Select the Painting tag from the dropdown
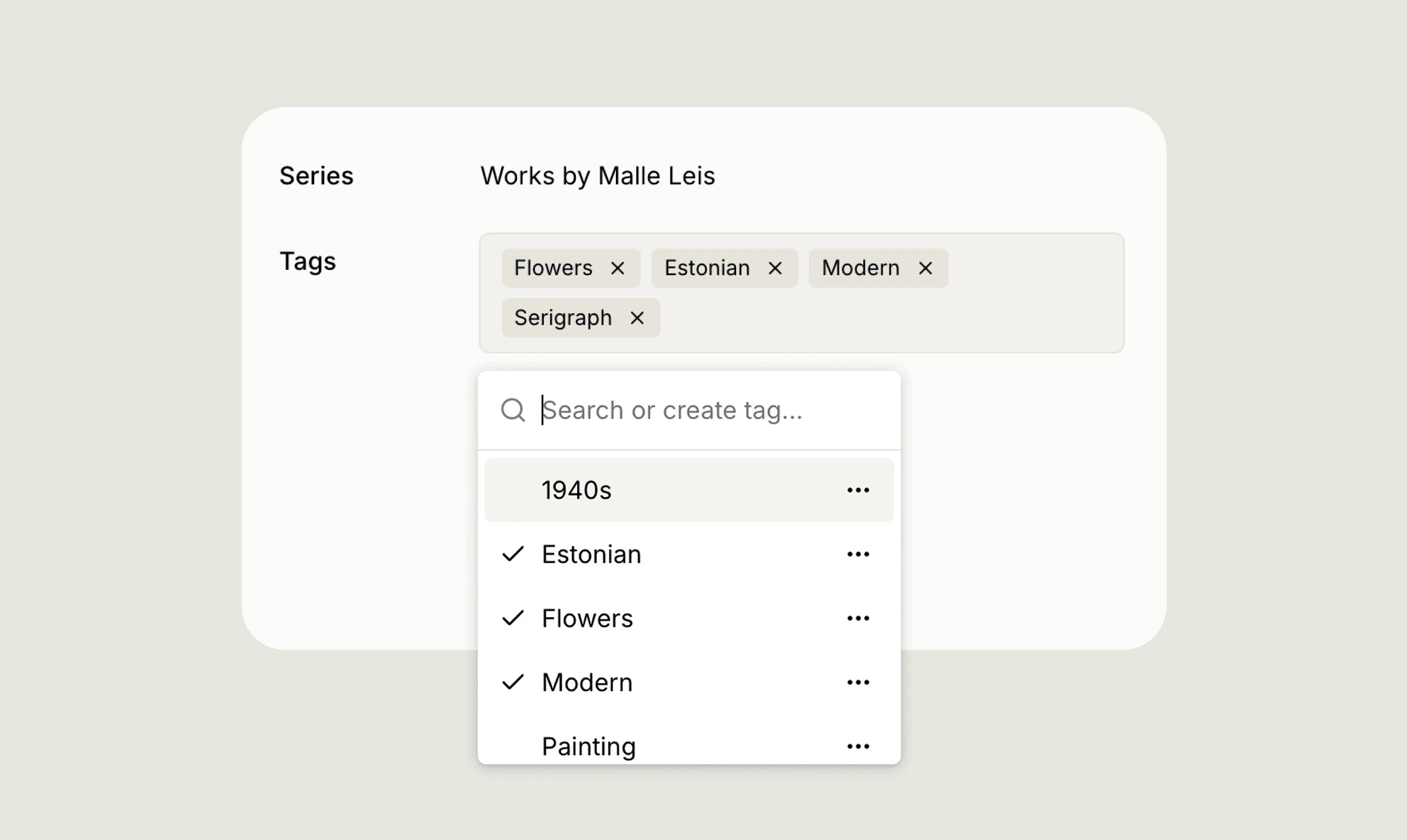Screen dimensions: 1407x840 pos(589,746)
